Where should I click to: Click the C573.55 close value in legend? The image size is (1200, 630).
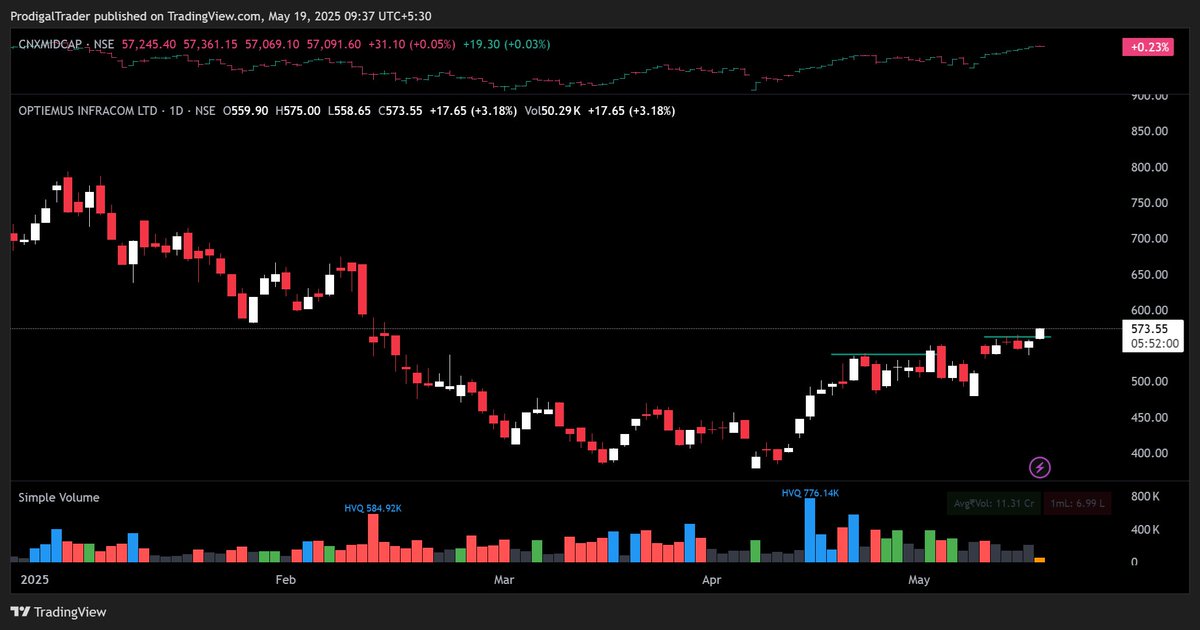coord(399,111)
